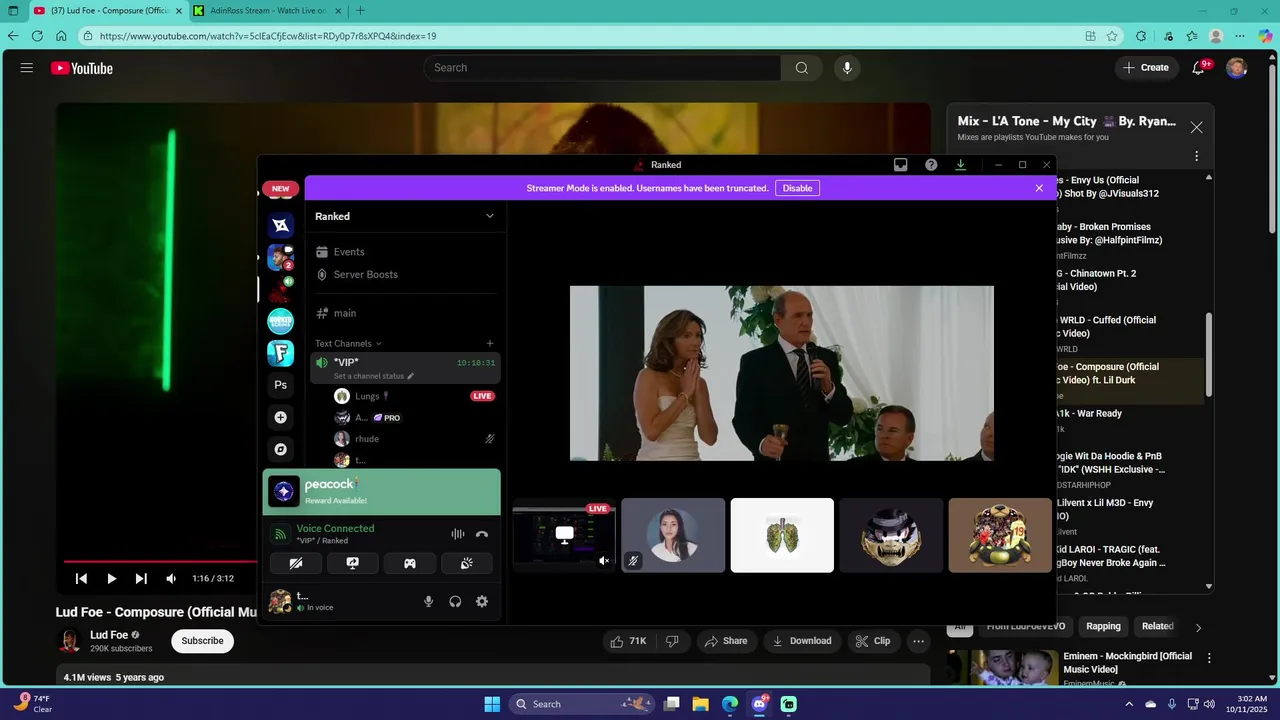
Task: Open Windows Start menu
Action: coord(492,704)
